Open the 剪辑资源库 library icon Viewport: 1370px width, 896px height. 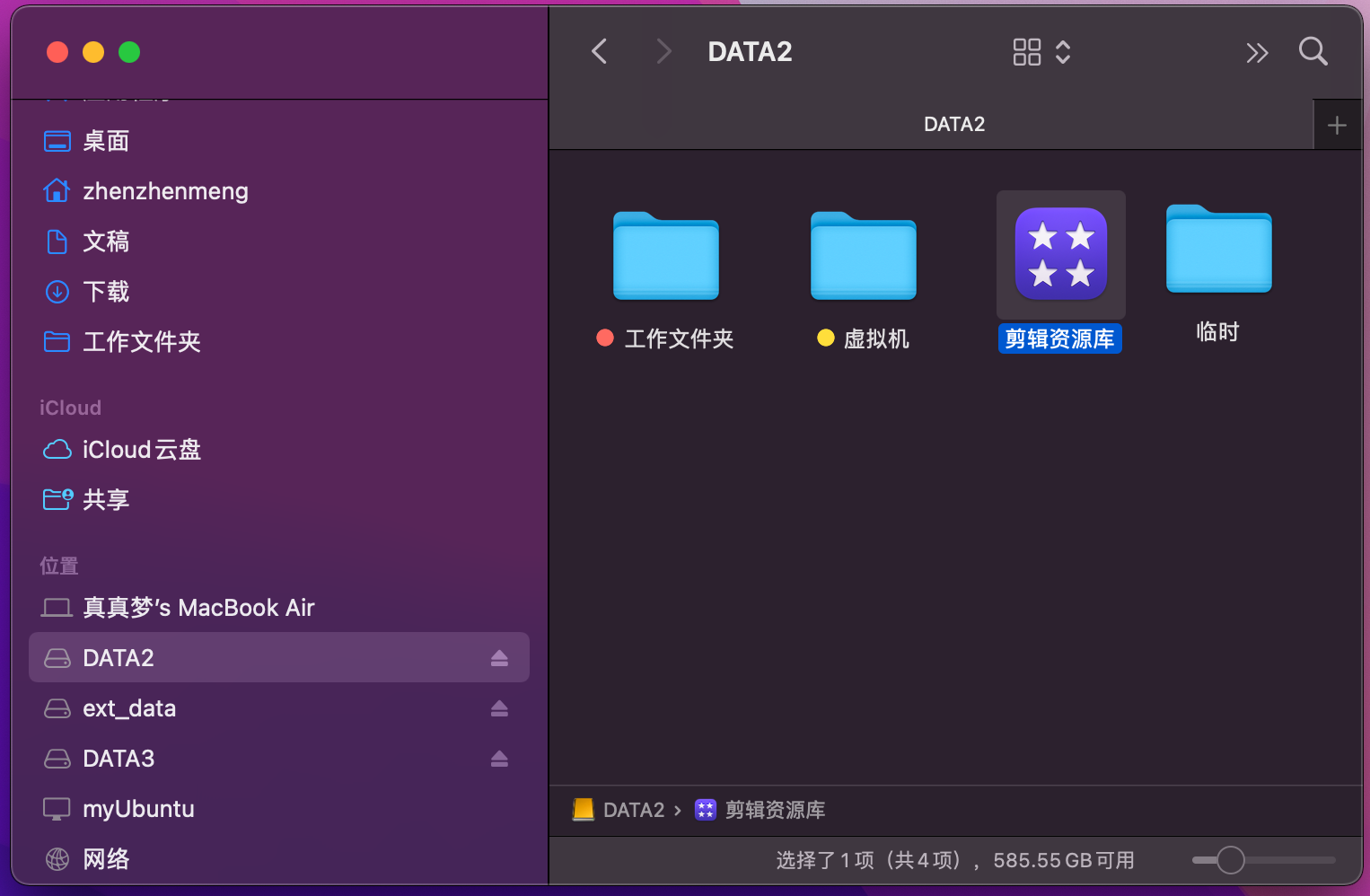[x=1060, y=254]
